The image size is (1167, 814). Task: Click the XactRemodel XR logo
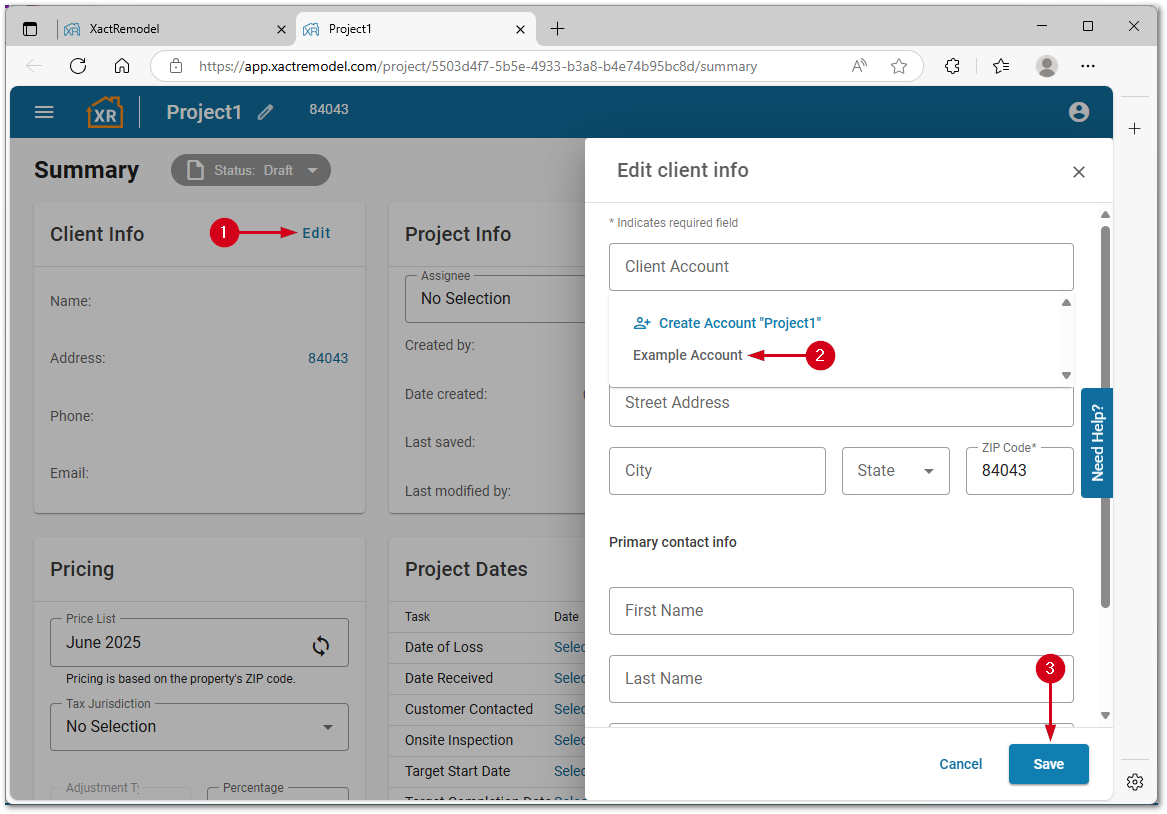click(x=105, y=112)
